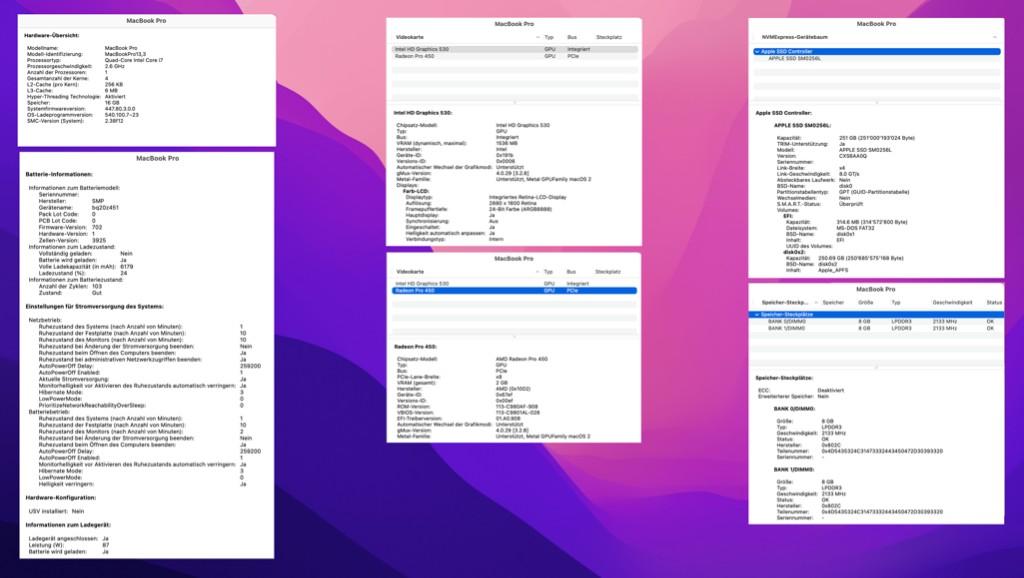Click ROM version value 113-C980AF-908
This screenshot has height=578, width=1024.
pyautogui.click(x=517, y=407)
